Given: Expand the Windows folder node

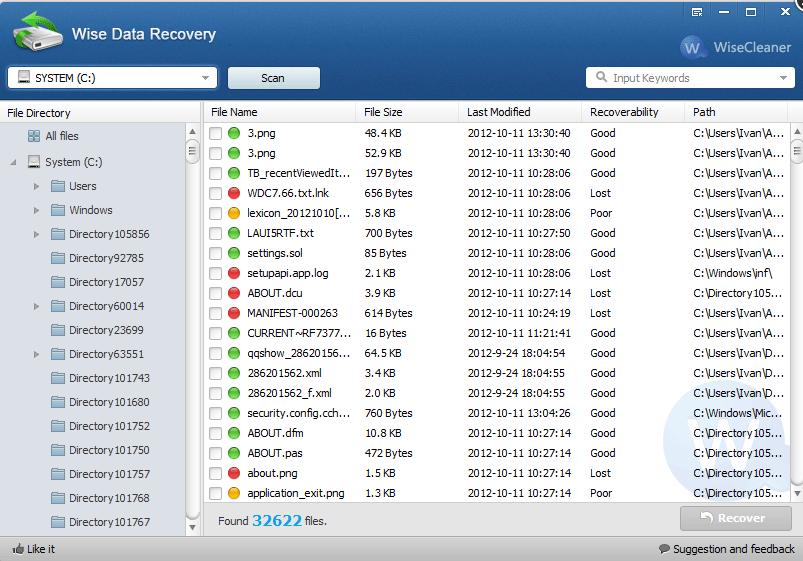Looking at the screenshot, I should 36,210.
